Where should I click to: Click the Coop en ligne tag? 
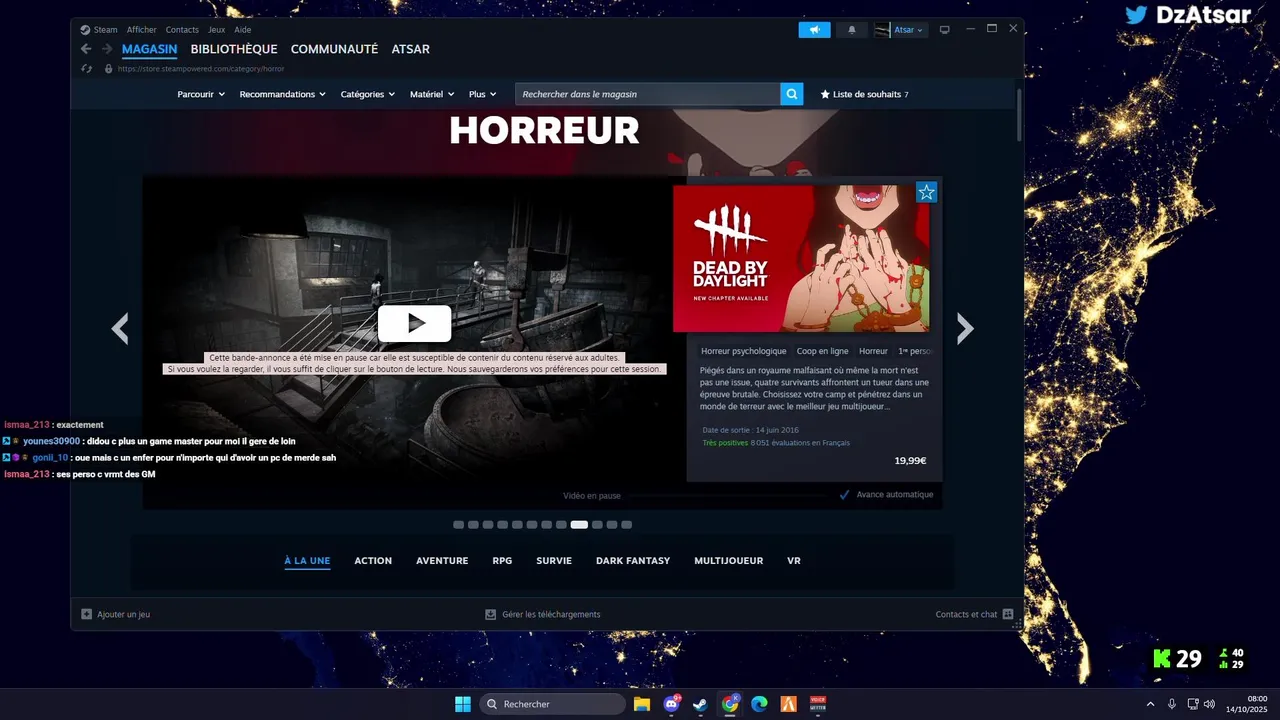822,351
